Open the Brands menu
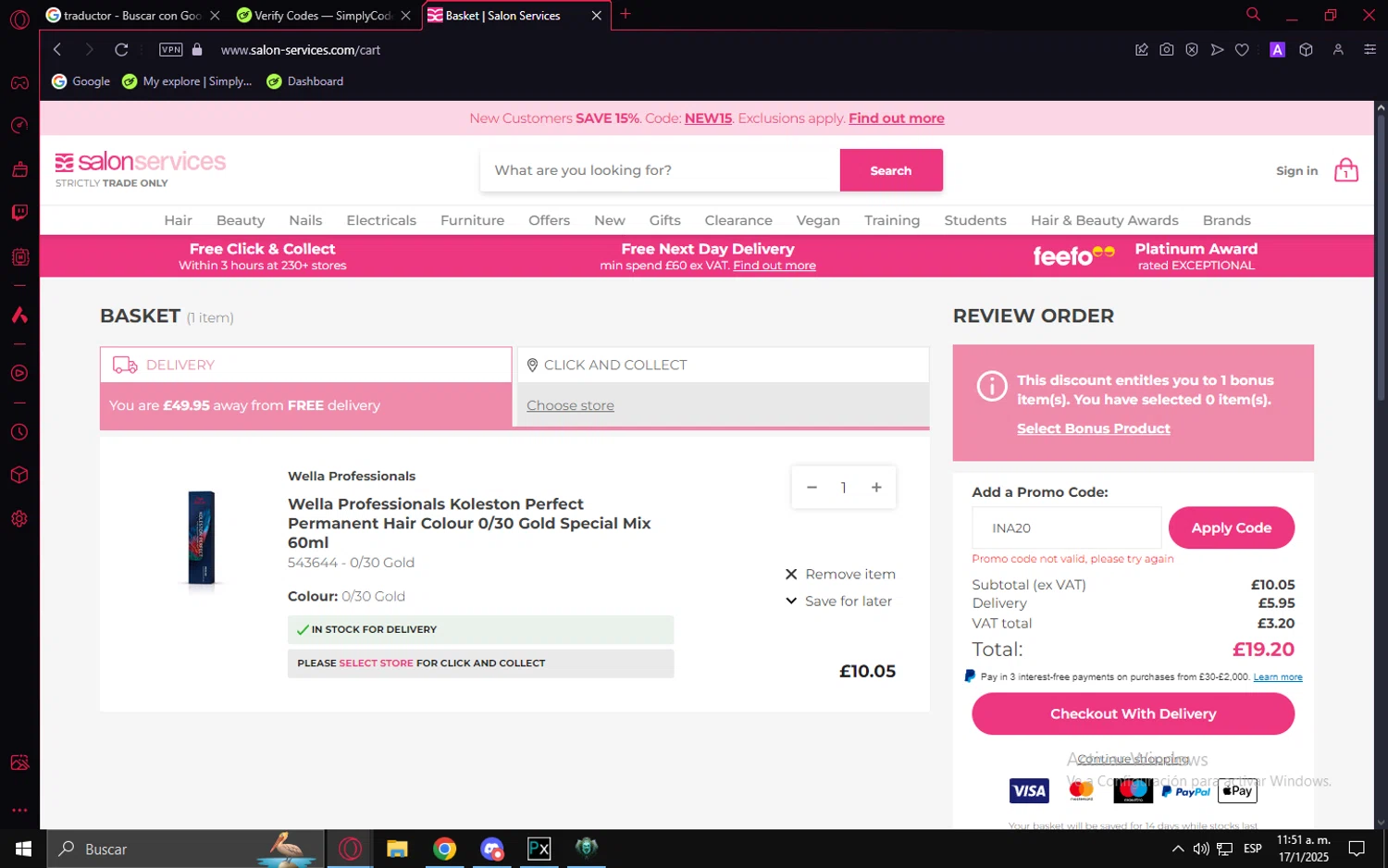Viewport: 1388px width, 868px height. [1226, 220]
